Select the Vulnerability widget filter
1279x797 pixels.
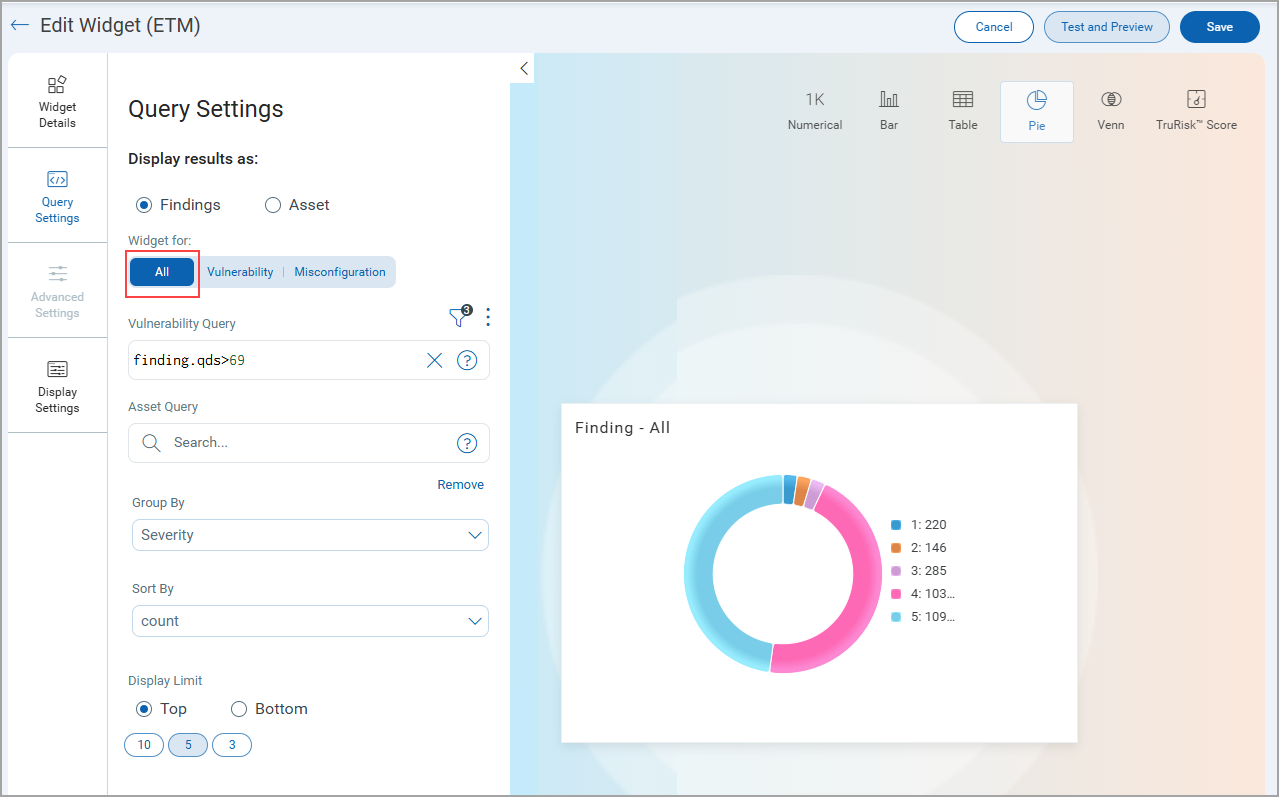[x=240, y=272]
